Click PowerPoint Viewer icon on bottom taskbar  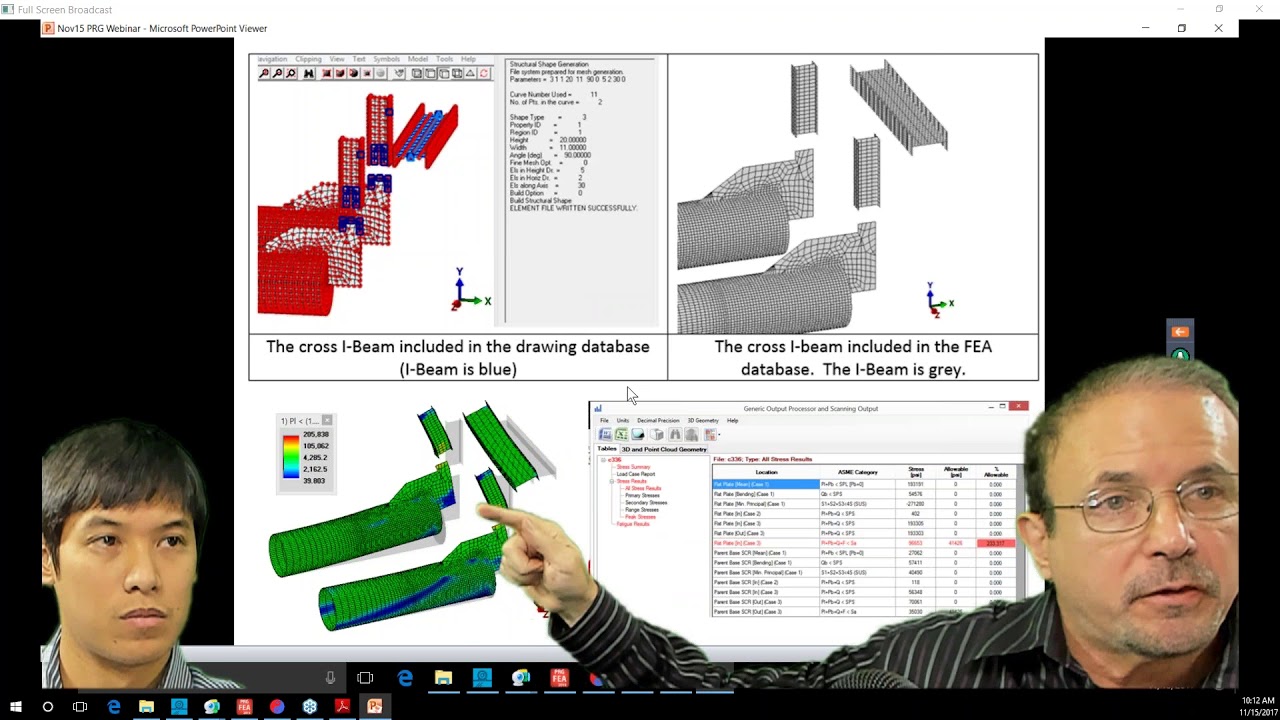pos(374,707)
